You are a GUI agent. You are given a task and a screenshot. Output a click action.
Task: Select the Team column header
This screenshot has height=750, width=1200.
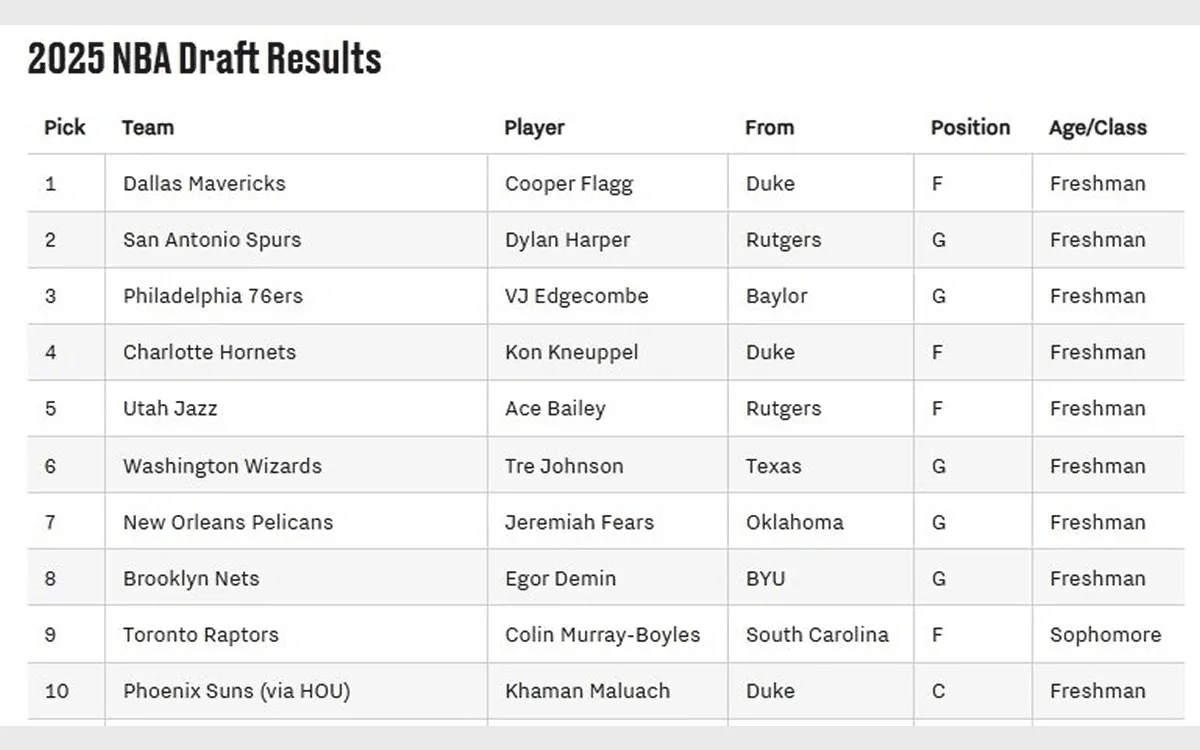point(148,127)
